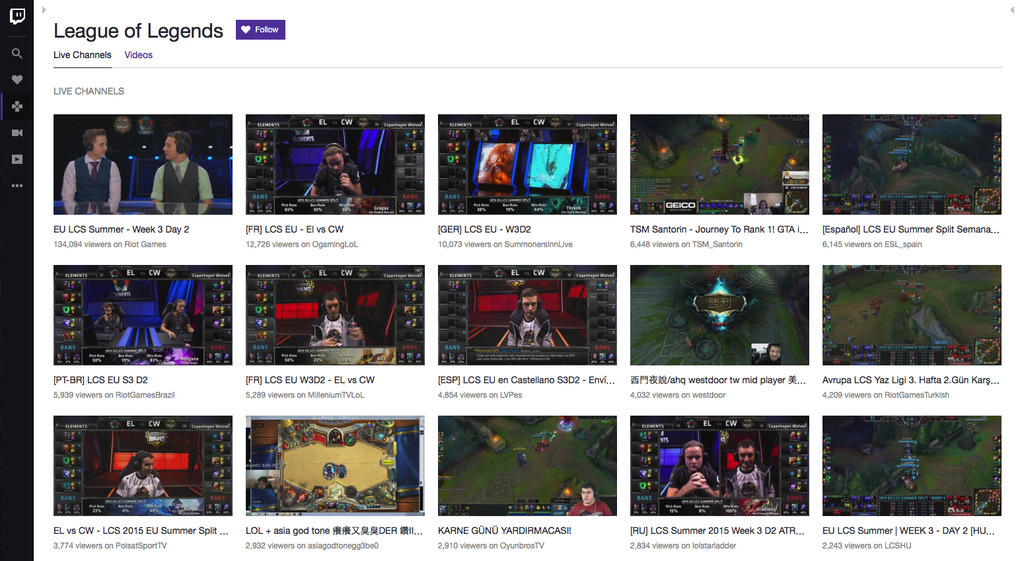Click the EU LCS Summer - Week 3 Day 2 title
Image resolution: width=1022 pixels, height=561 pixels.
[x=121, y=229]
